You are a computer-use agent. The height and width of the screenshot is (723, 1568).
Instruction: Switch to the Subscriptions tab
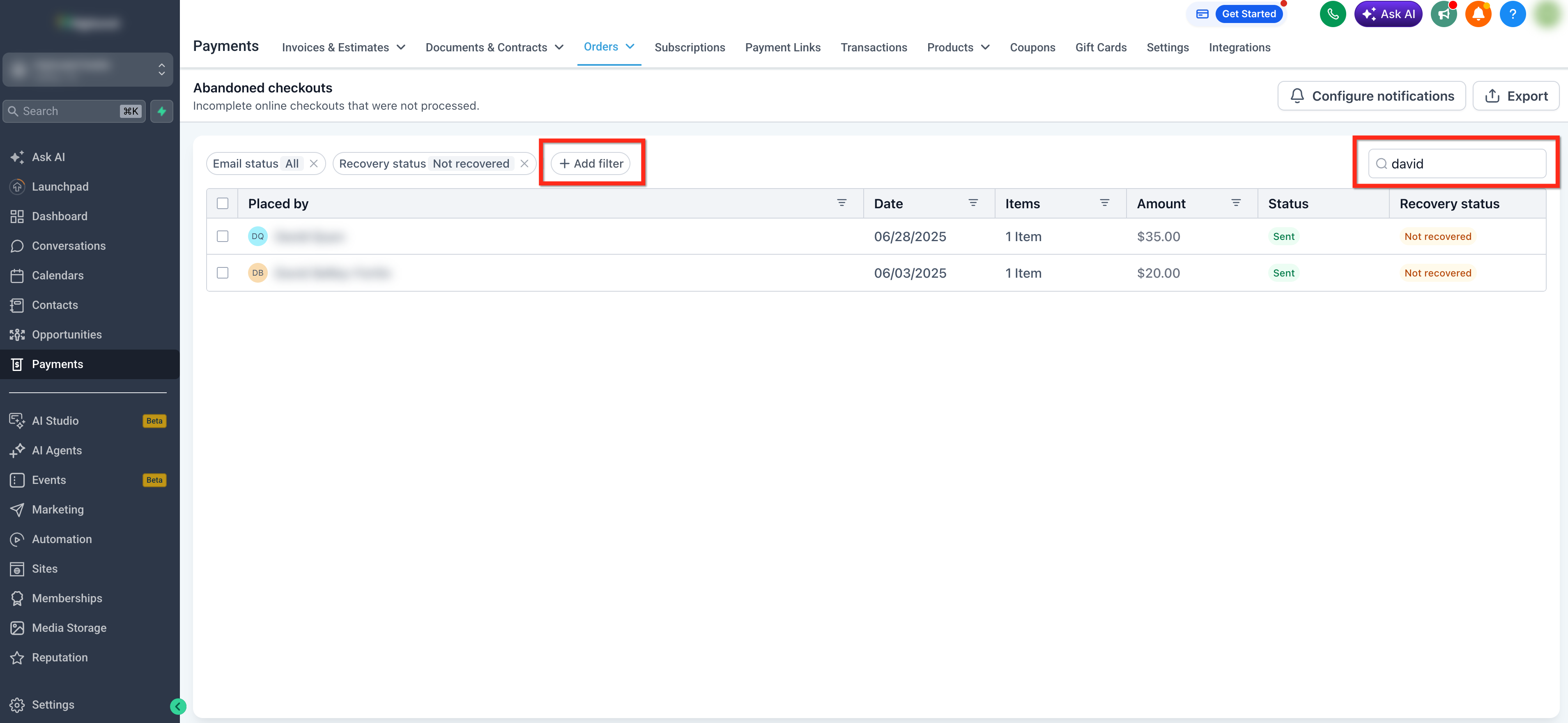[x=690, y=48]
